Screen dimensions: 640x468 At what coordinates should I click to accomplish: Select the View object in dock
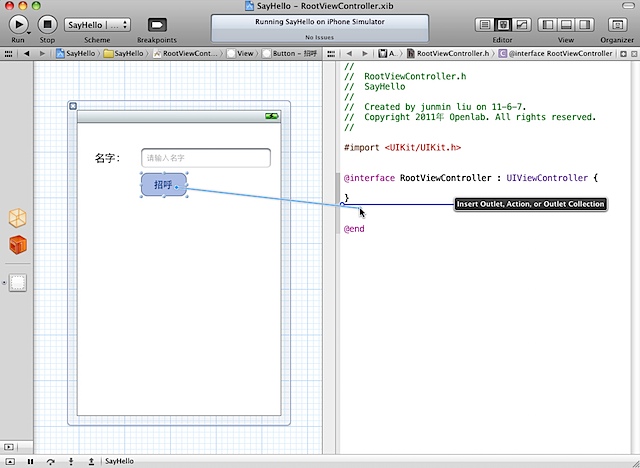coord(18,283)
